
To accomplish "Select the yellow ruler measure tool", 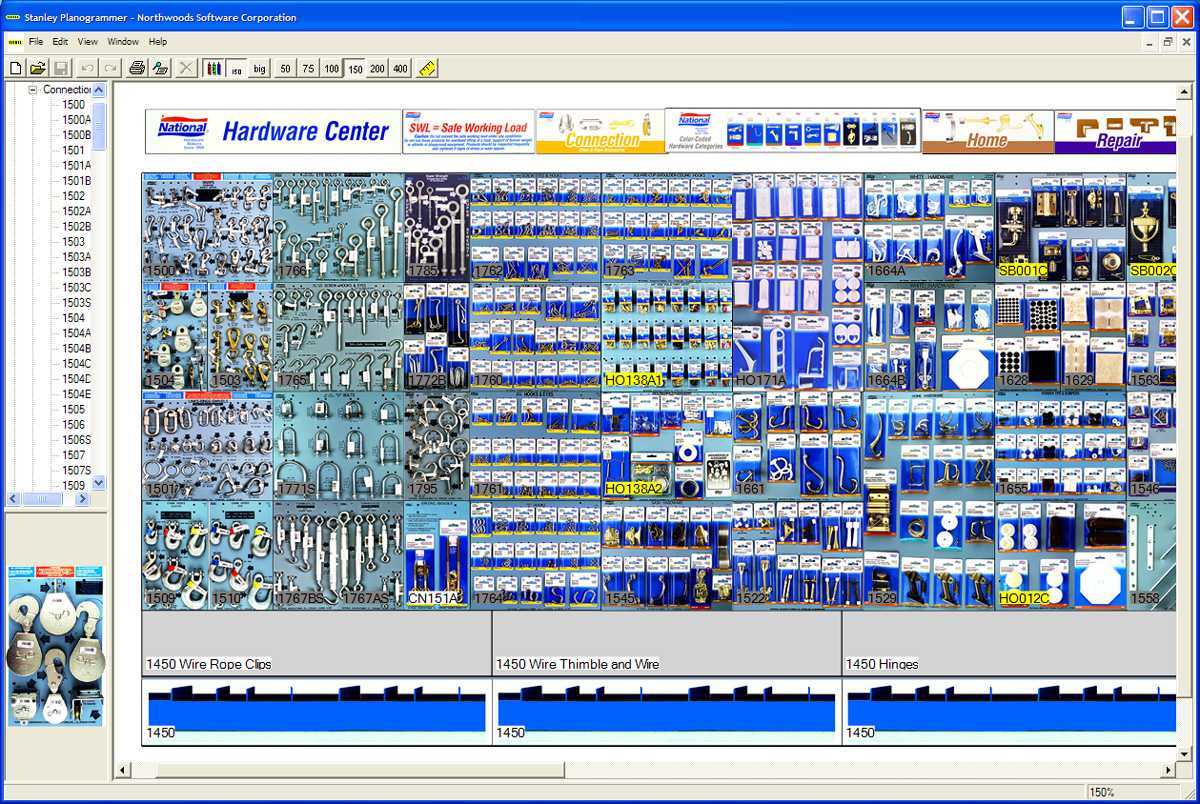I will point(427,68).
